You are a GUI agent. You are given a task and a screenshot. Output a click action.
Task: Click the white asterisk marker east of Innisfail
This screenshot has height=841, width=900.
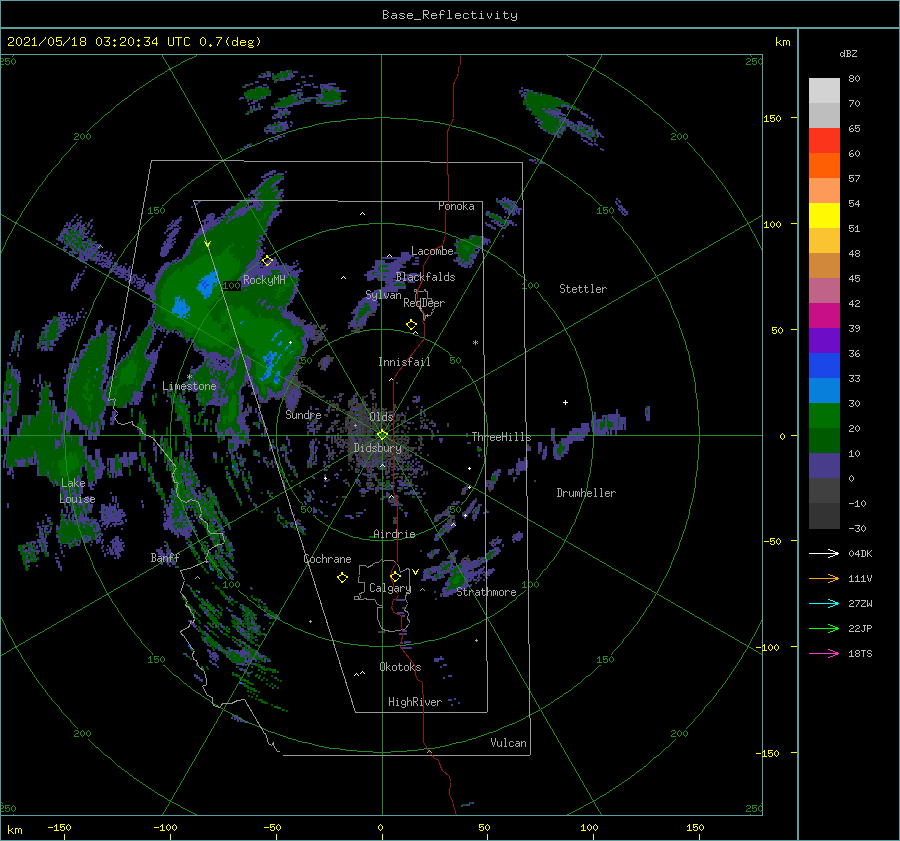[x=475, y=343]
